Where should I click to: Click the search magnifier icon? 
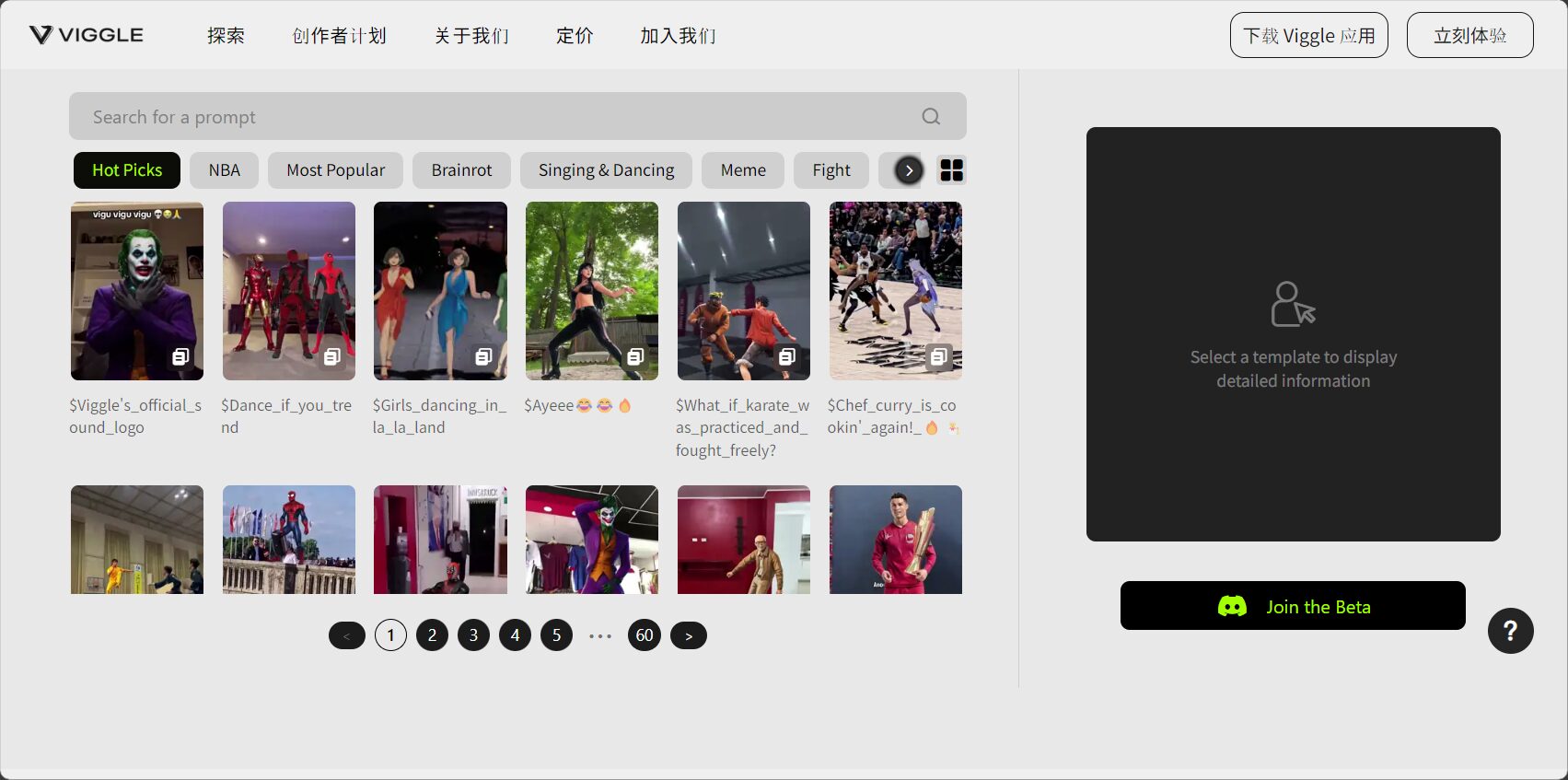pos(931,116)
